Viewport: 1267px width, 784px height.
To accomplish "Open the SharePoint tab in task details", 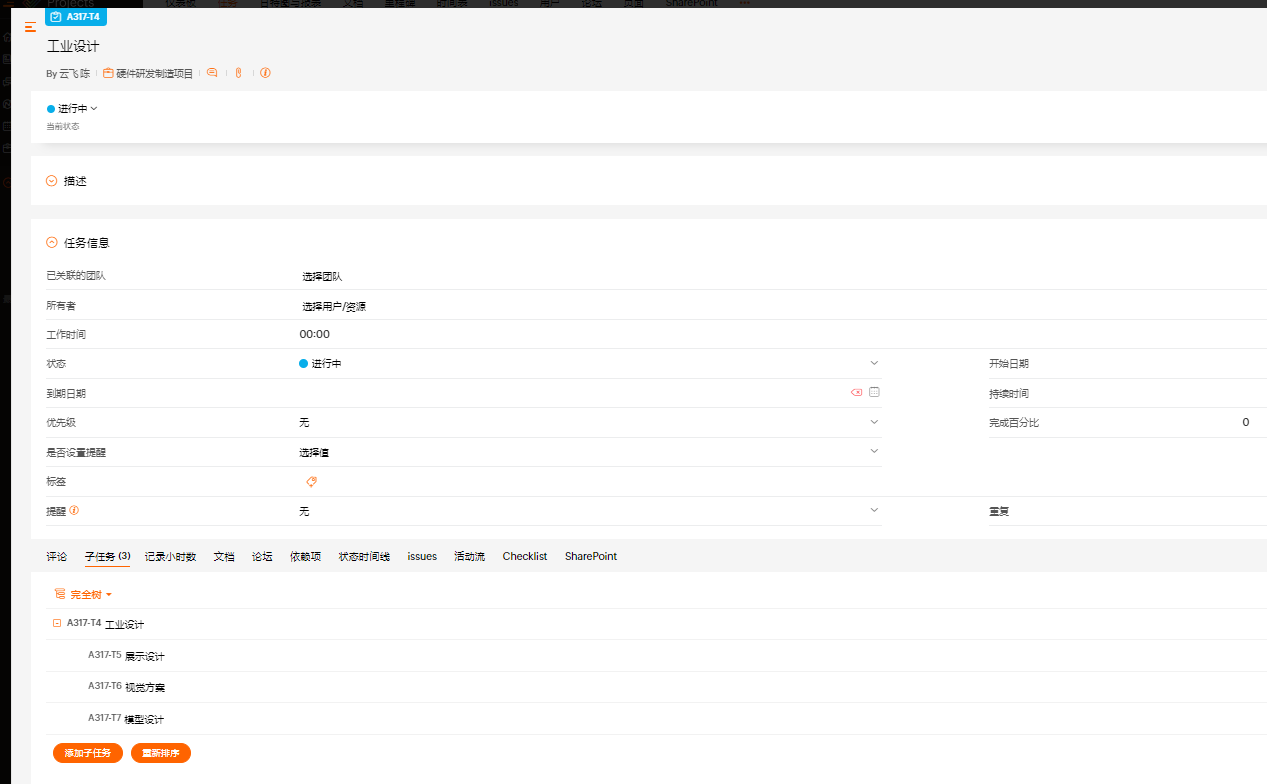I will pyautogui.click(x=591, y=556).
